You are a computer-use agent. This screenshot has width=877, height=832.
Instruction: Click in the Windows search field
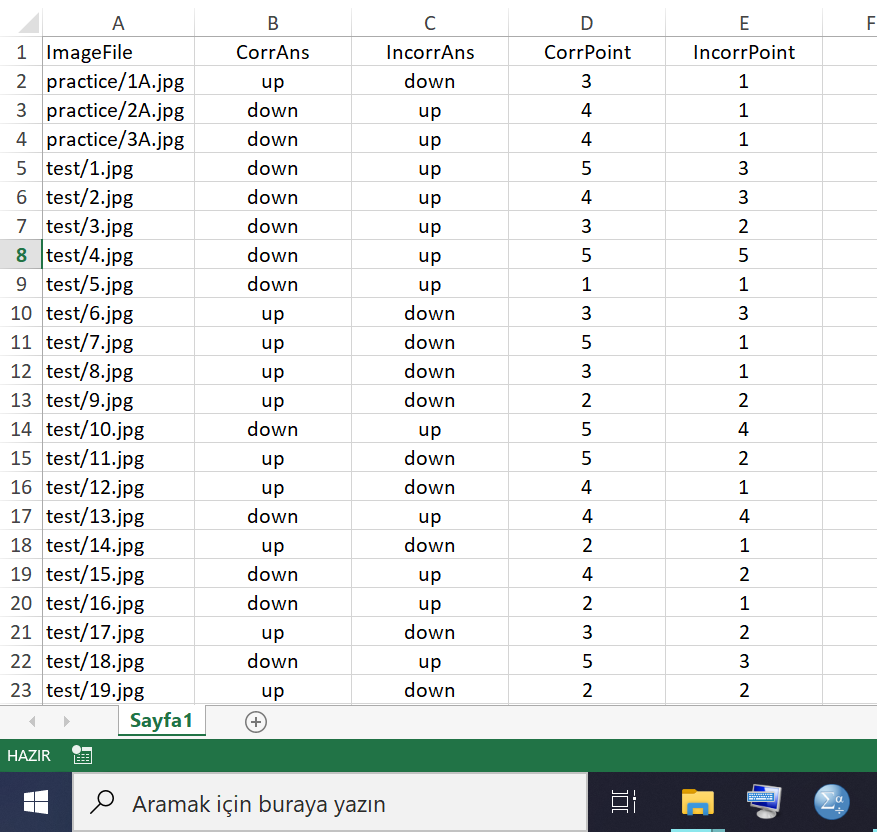(x=330, y=802)
